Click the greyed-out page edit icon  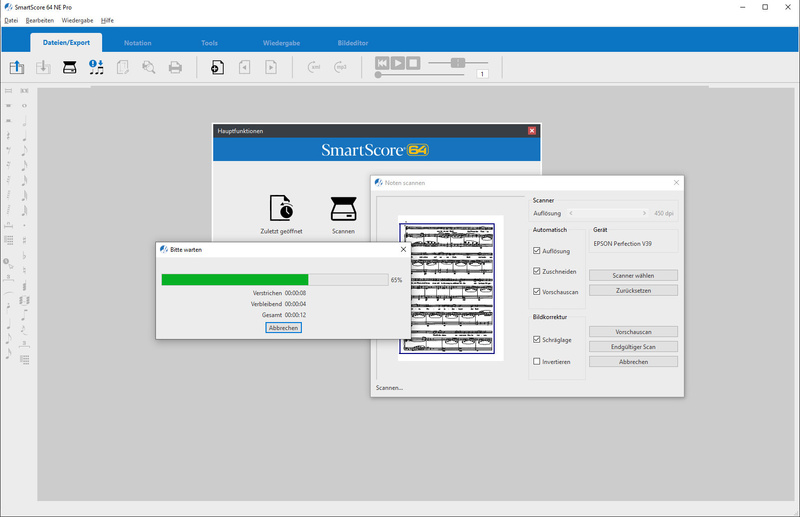[x=122, y=67]
